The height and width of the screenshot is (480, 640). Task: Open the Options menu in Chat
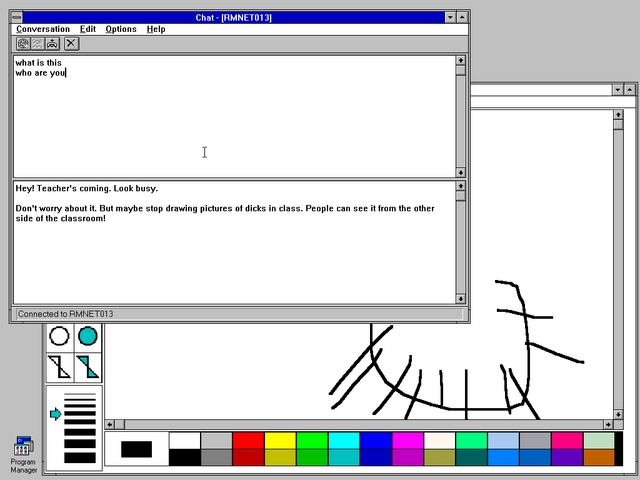coord(121,29)
